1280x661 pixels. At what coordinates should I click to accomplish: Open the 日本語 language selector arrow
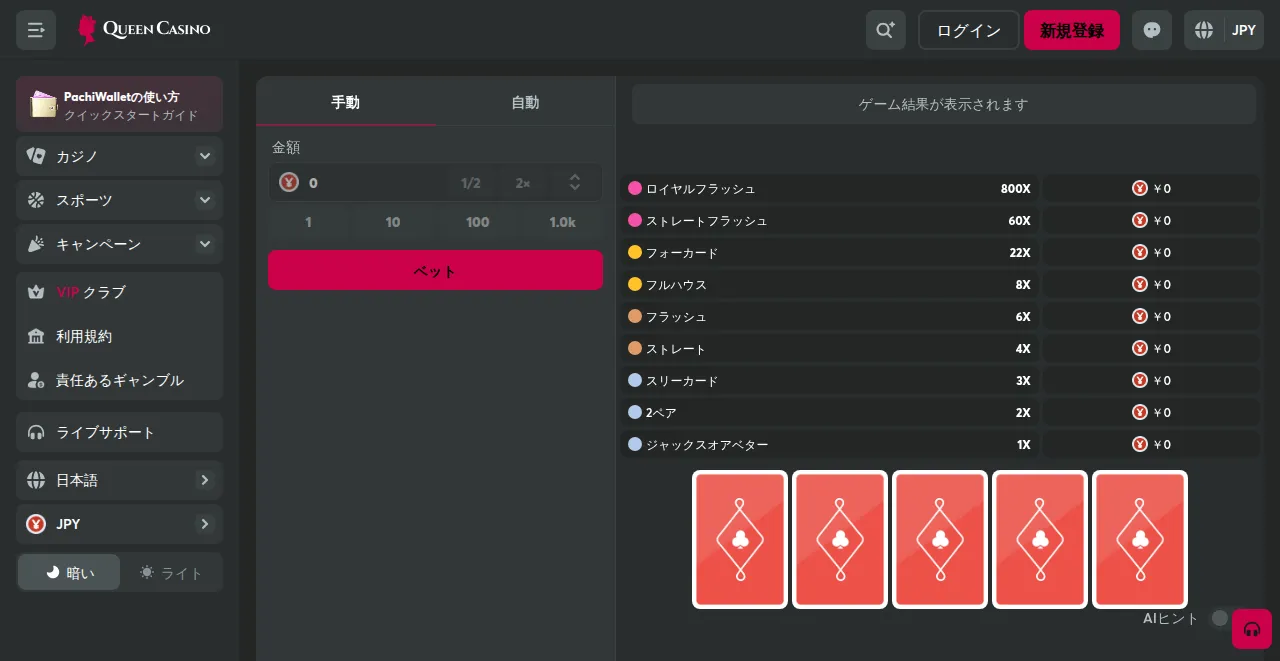click(x=205, y=480)
